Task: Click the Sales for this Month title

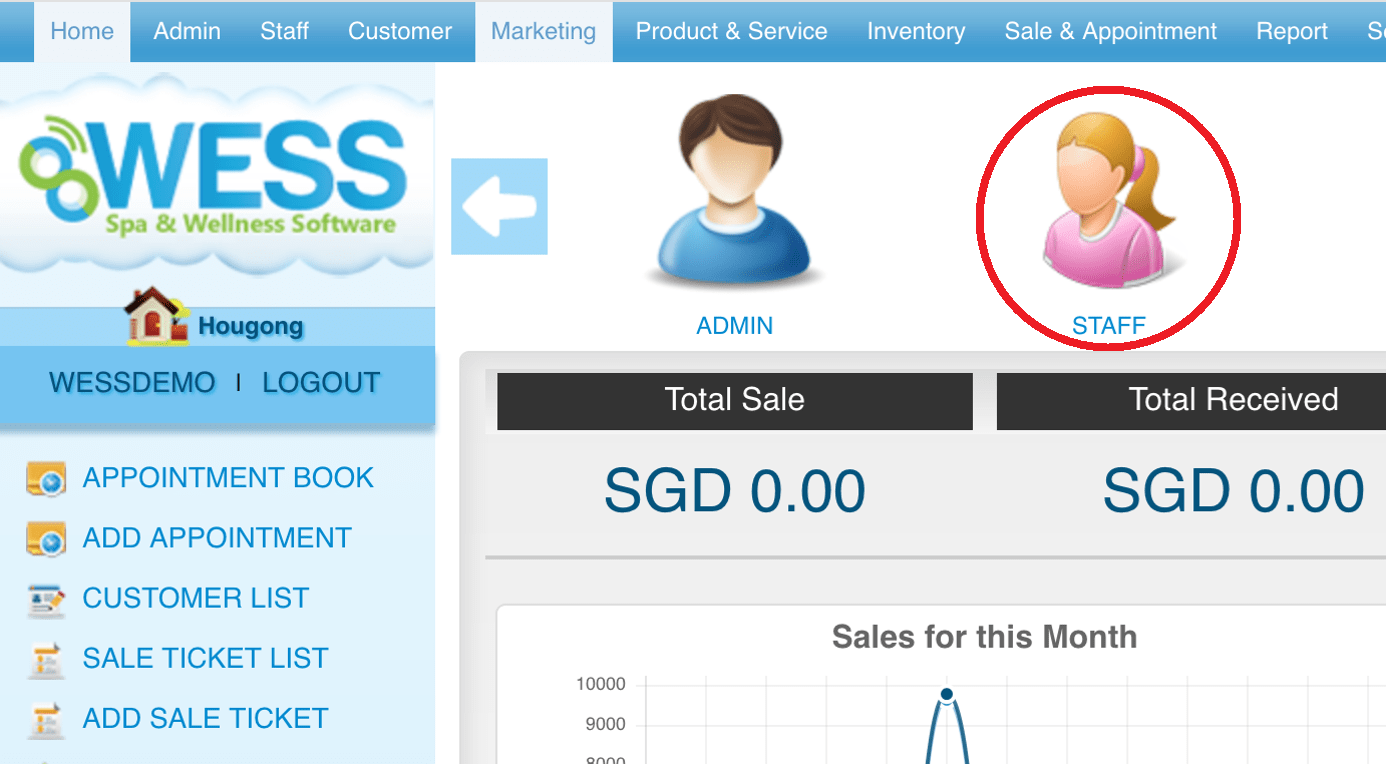Action: click(x=984, y=637)
